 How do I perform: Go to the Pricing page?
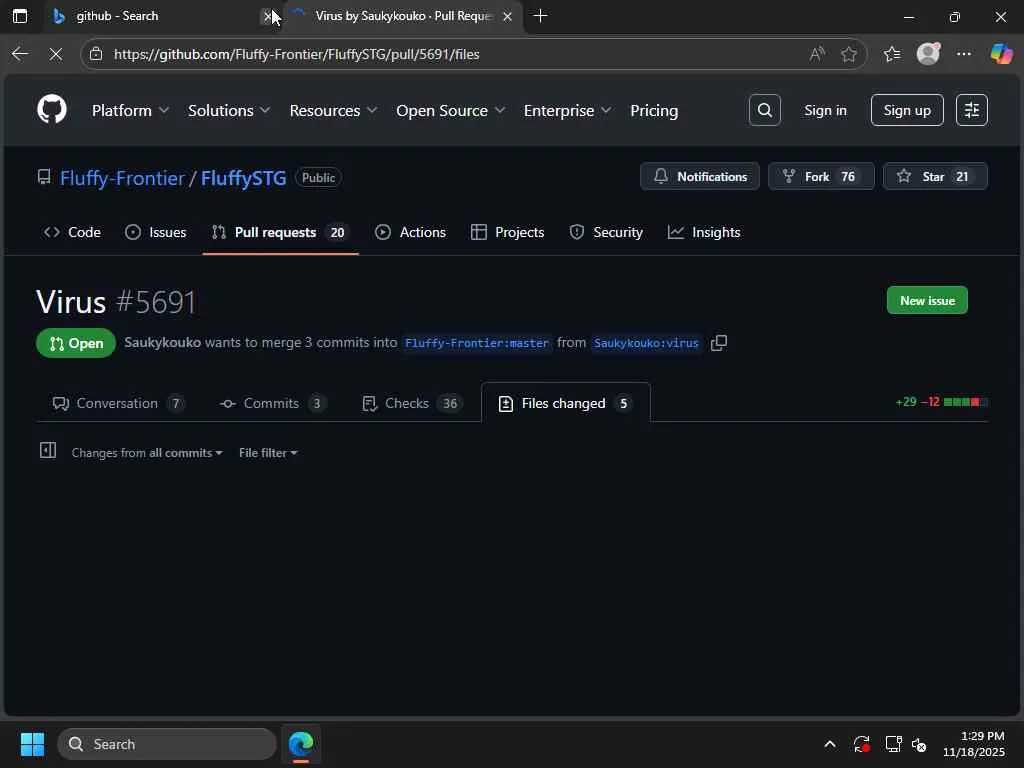[654, 110]
